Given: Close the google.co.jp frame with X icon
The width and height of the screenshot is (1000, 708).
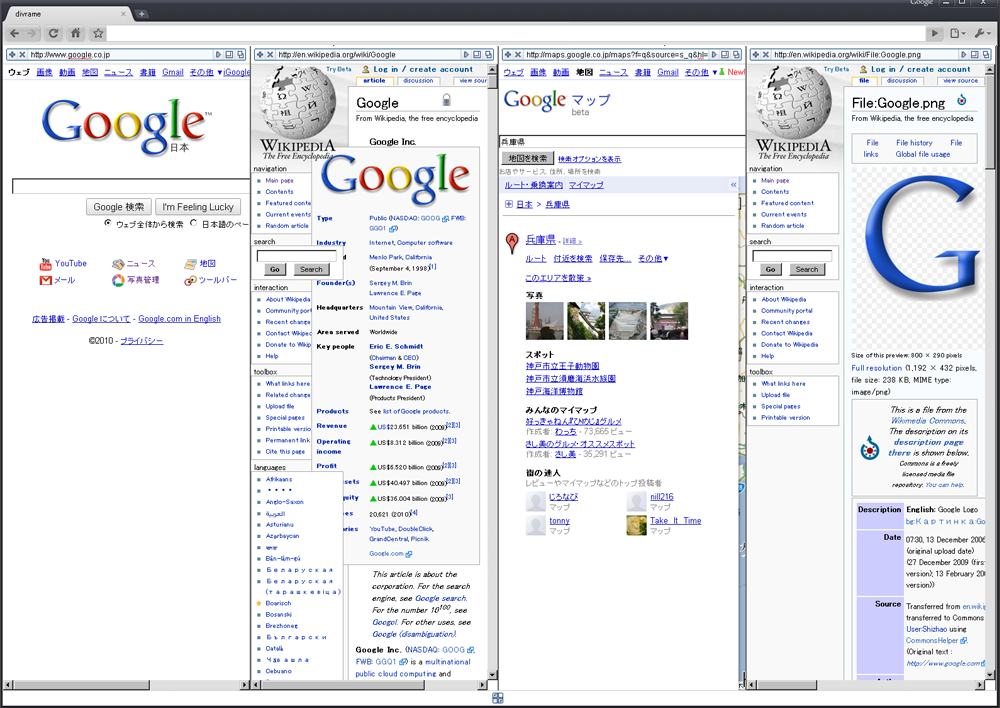Looking at the screenshot, I should (22, 55).
